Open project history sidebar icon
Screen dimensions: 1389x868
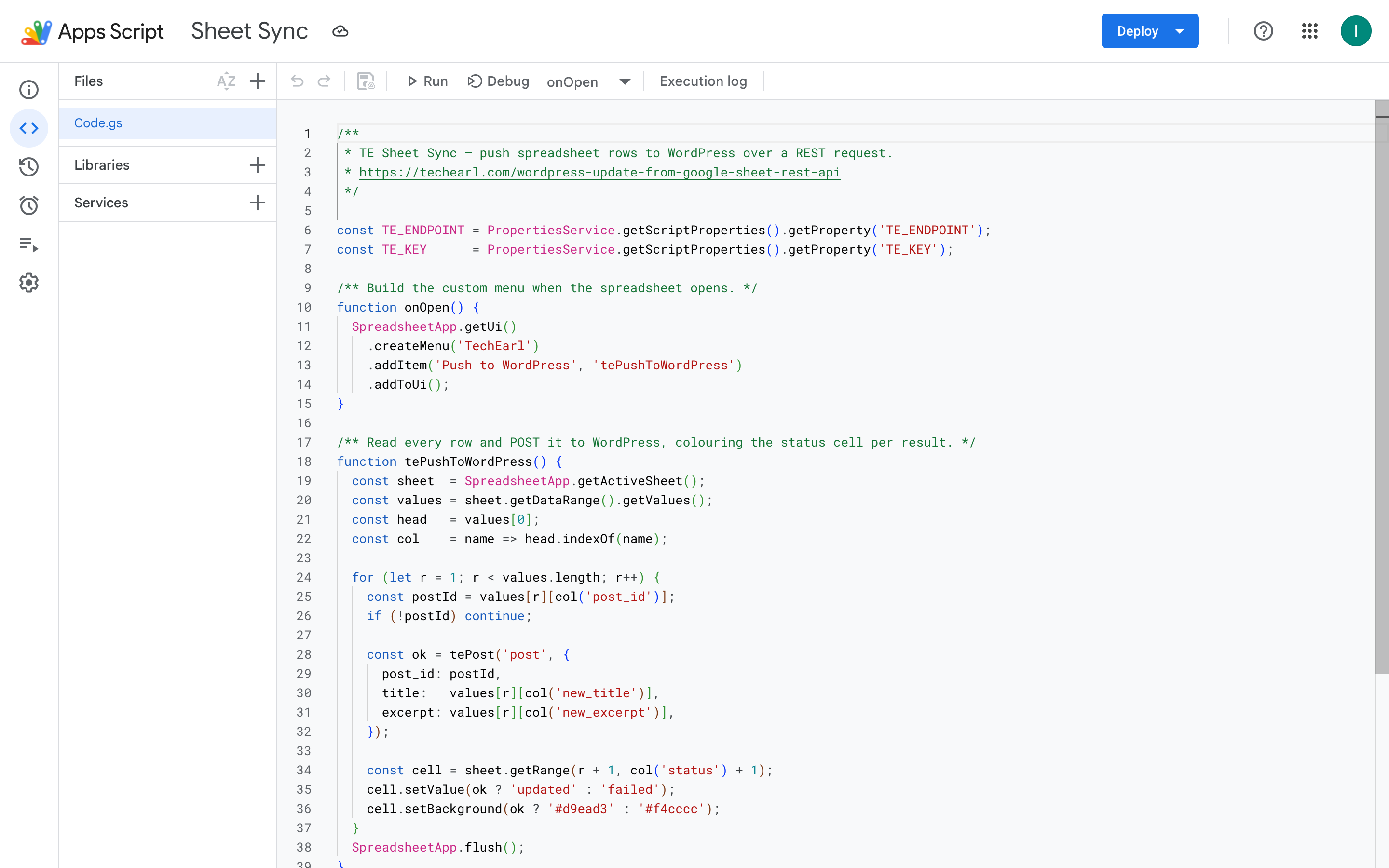pos(29,166)
